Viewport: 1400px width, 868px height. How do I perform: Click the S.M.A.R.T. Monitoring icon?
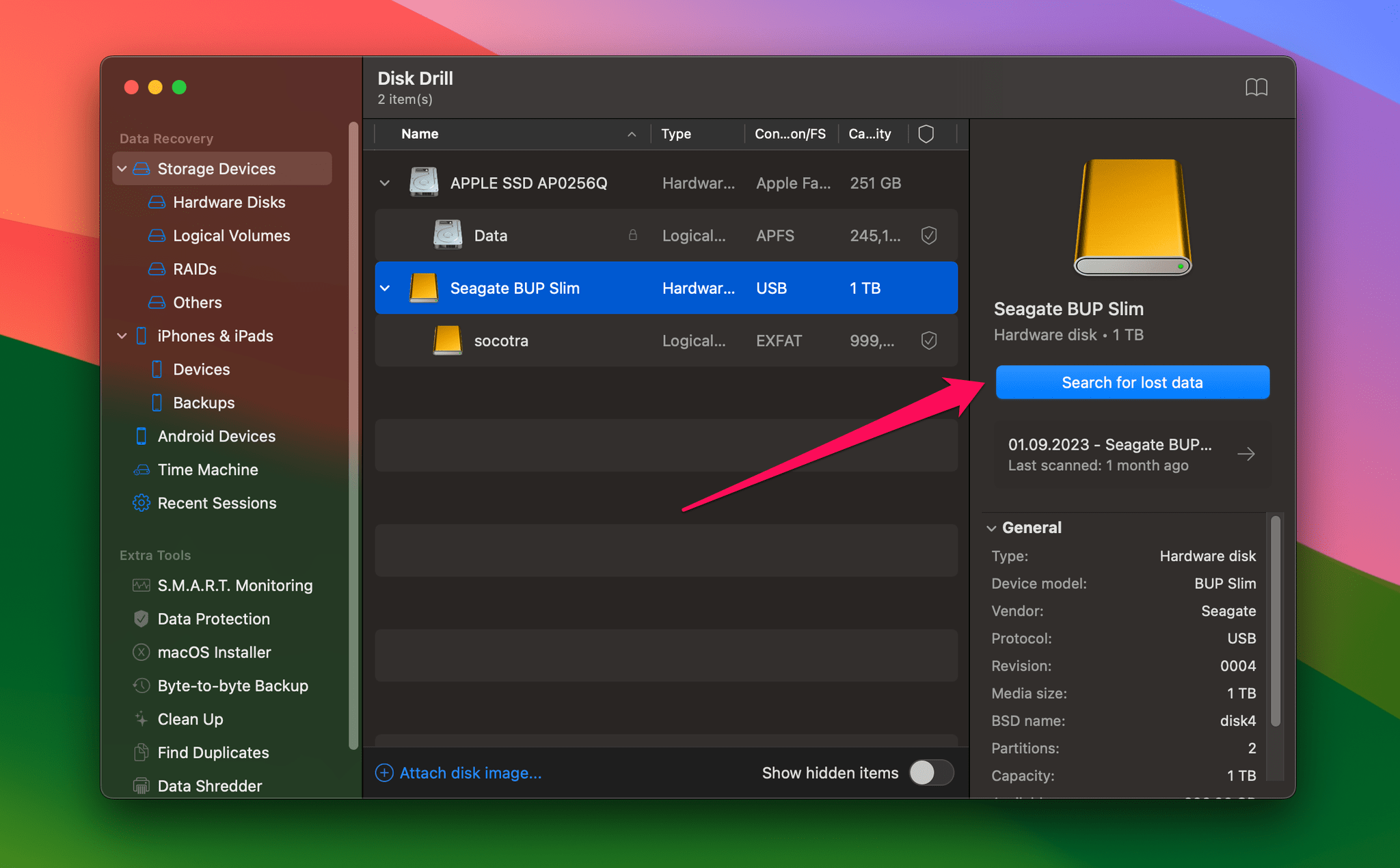[142, 584]
